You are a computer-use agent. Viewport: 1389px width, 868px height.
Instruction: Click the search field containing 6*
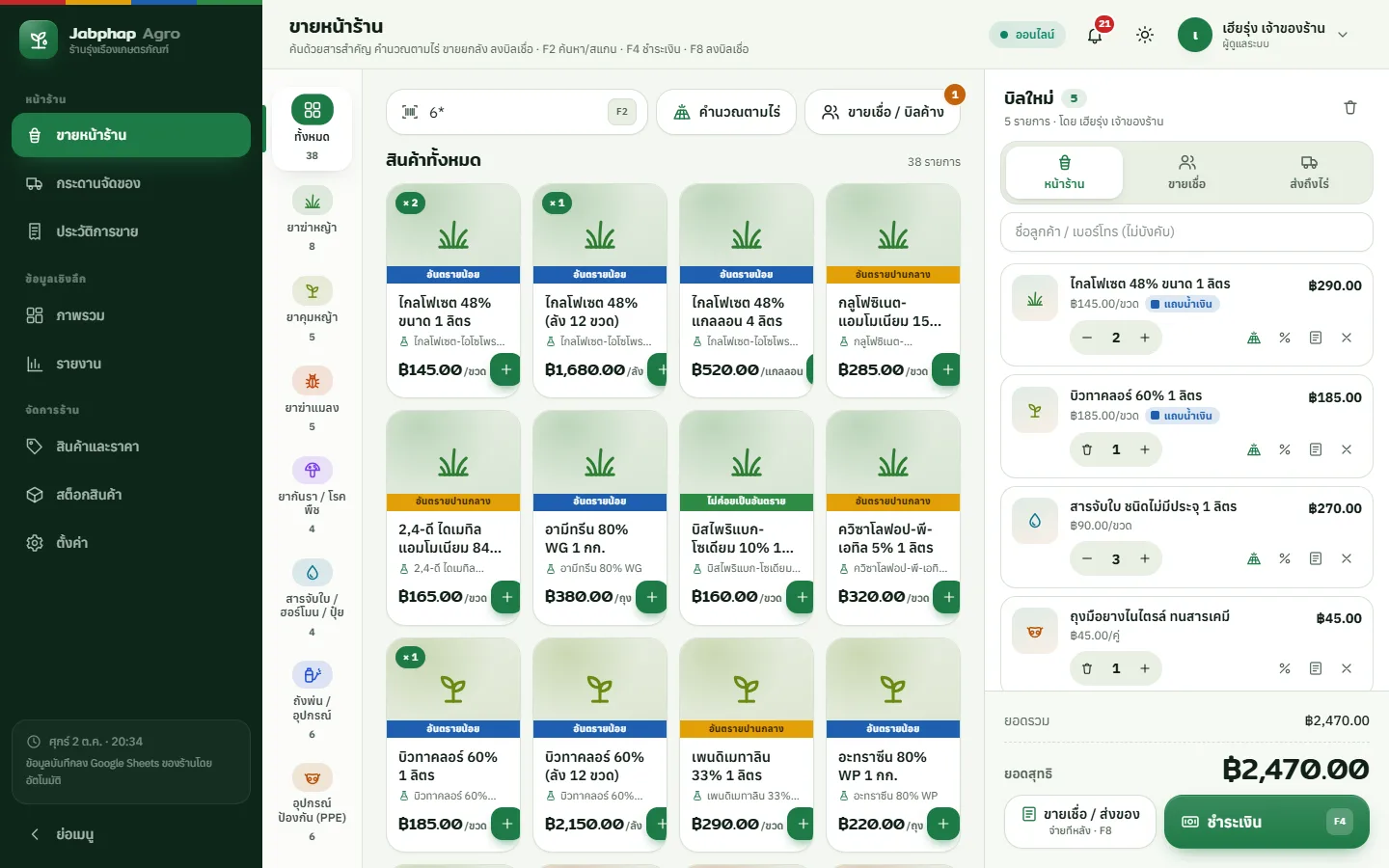tap(516, 112)
